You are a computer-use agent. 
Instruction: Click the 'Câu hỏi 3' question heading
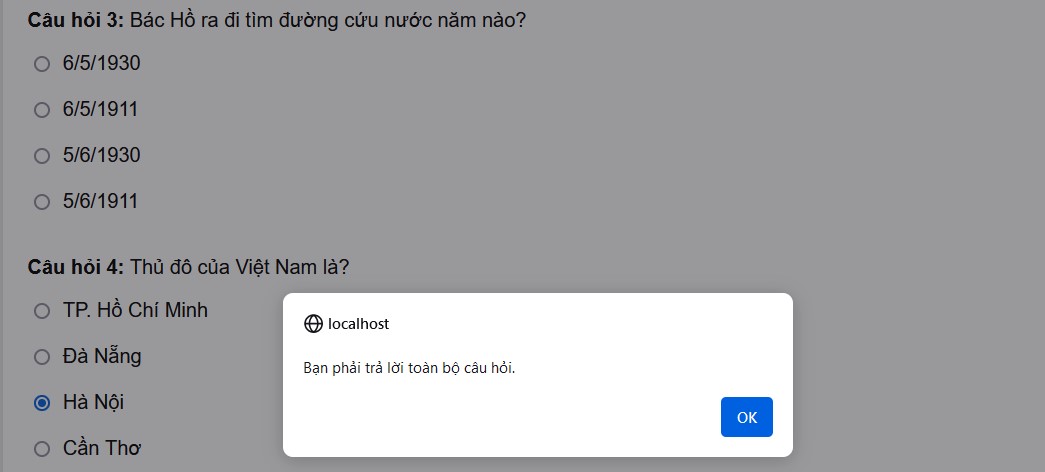point(277,20)
